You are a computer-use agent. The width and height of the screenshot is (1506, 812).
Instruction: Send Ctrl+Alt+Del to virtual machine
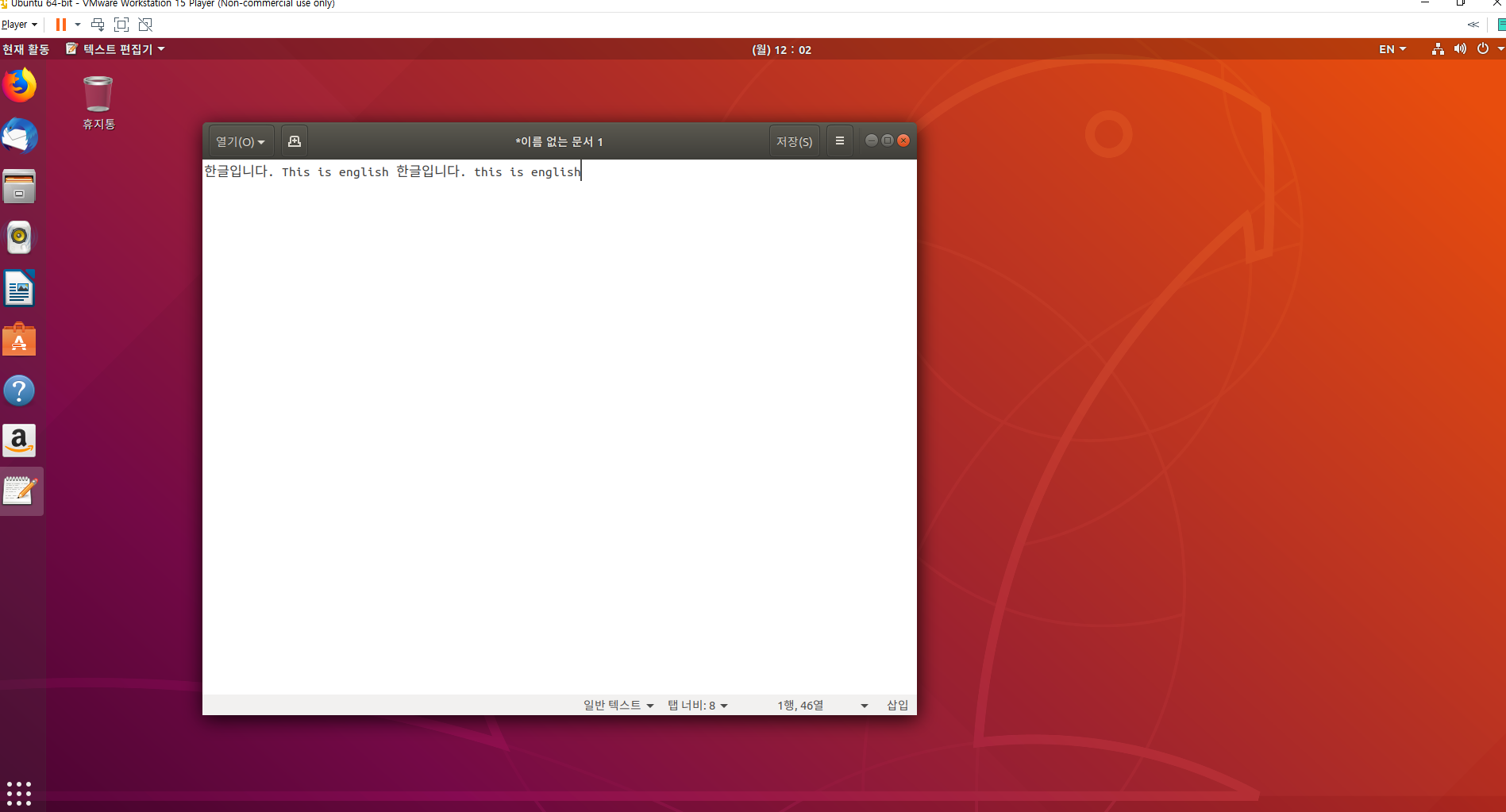tap(98, 25)
